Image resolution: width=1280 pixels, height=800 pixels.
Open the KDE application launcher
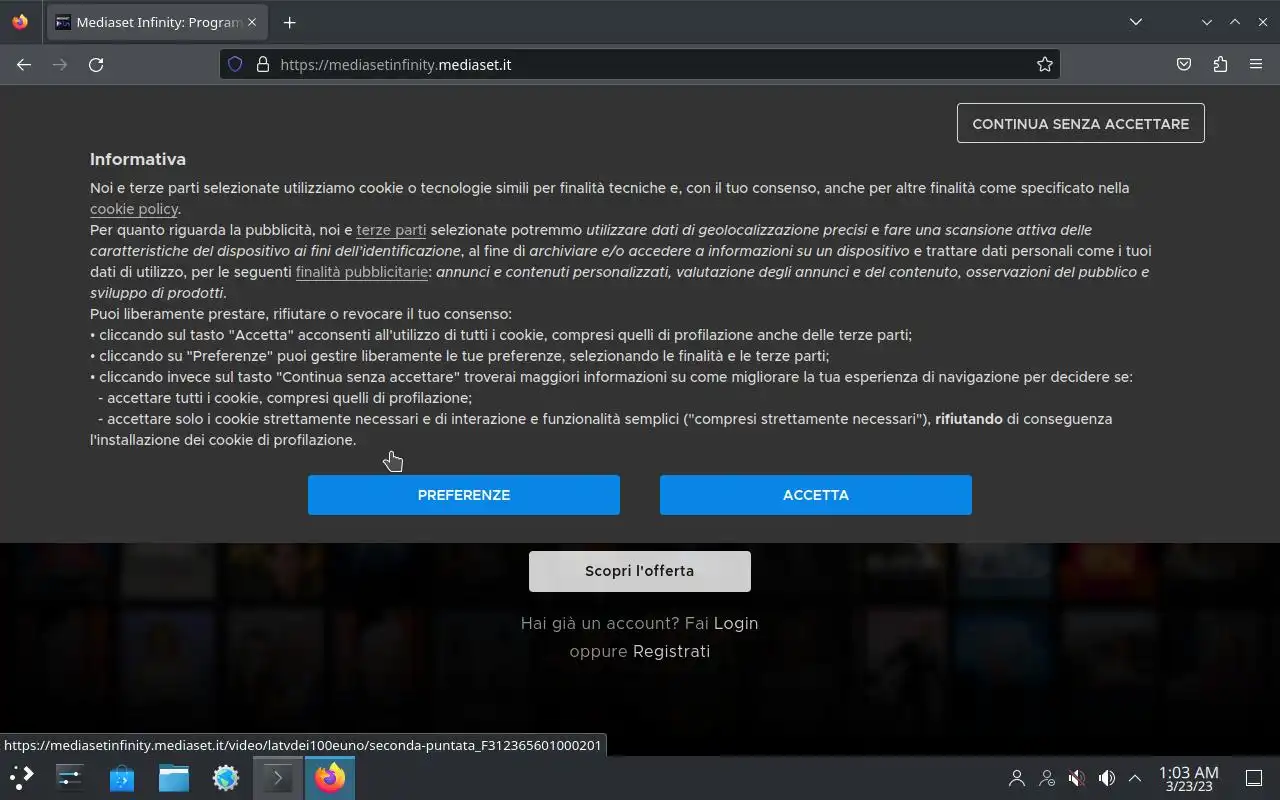click(22, 777)
